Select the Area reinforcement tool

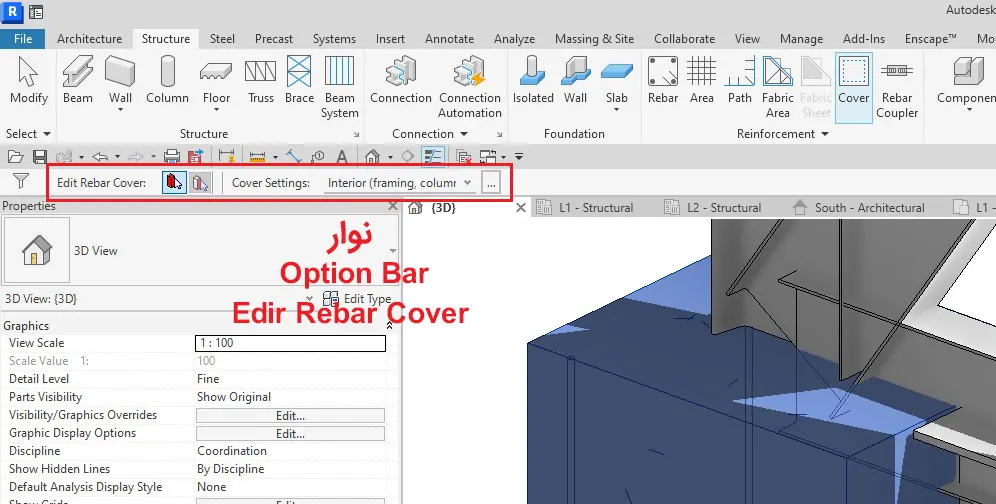(701, 80)
